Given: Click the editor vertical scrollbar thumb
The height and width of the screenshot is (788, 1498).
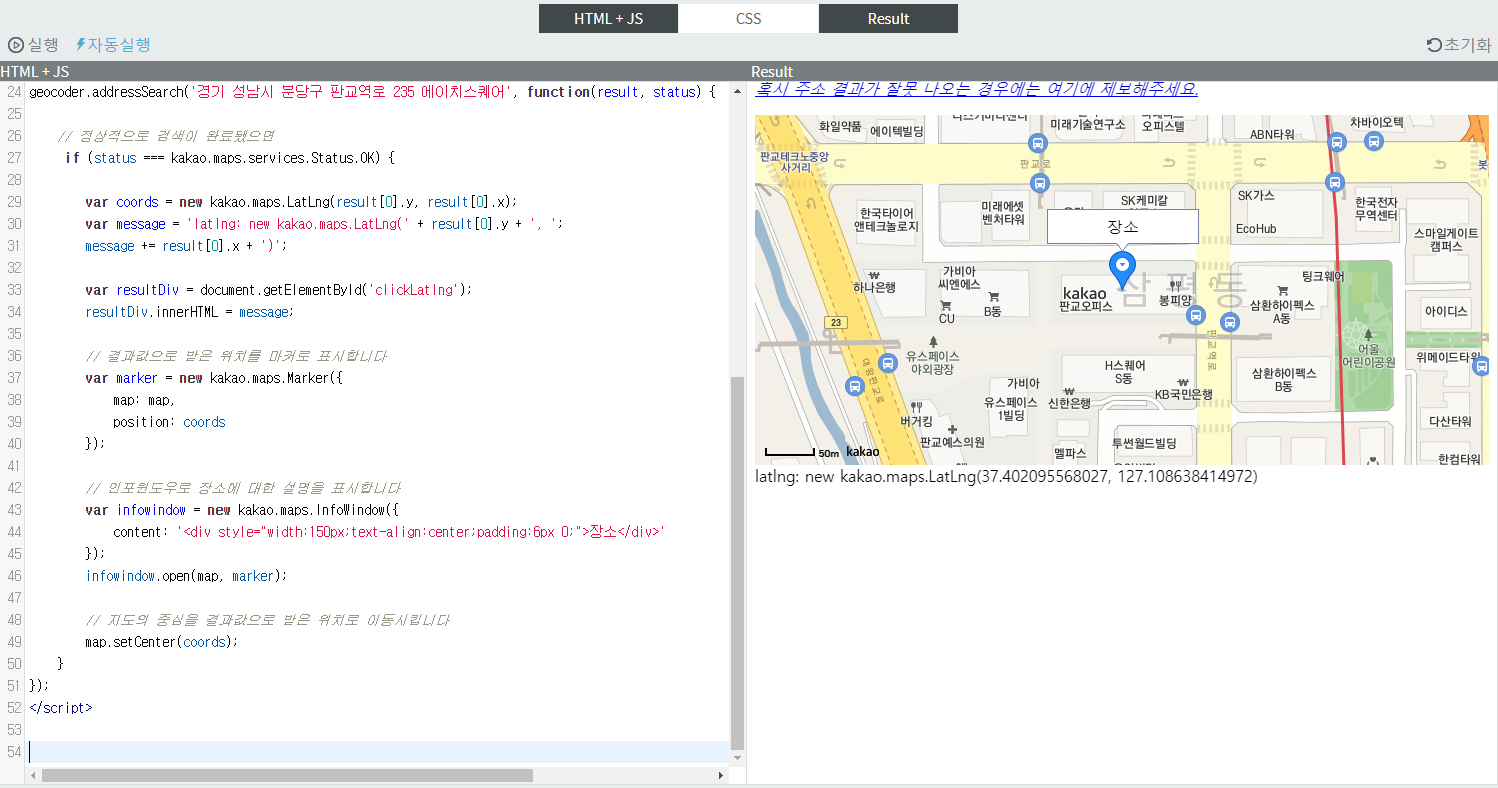Looking at the screenshot, I should pos(738,563).
